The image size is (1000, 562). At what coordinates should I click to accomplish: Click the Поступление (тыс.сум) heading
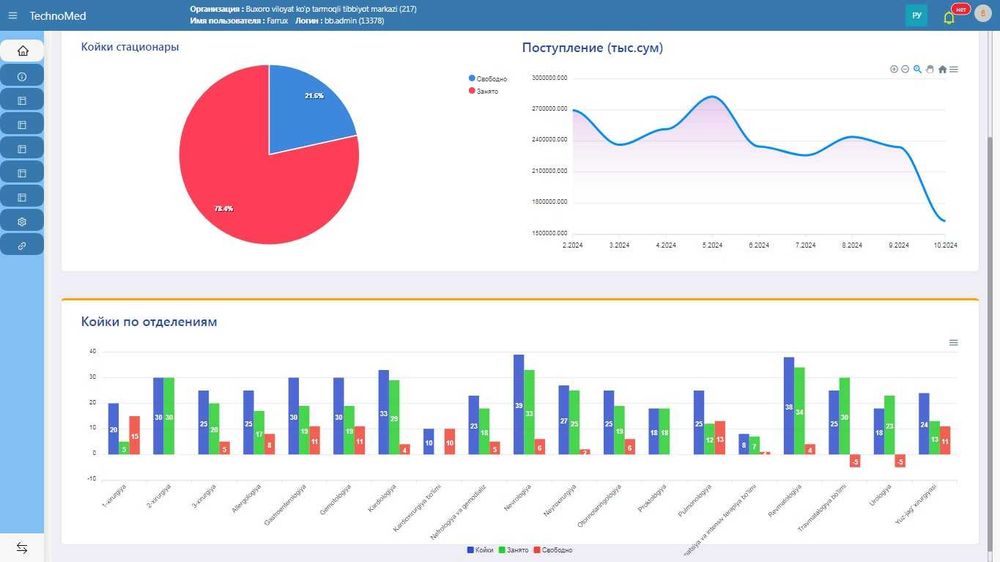(592, 47)
